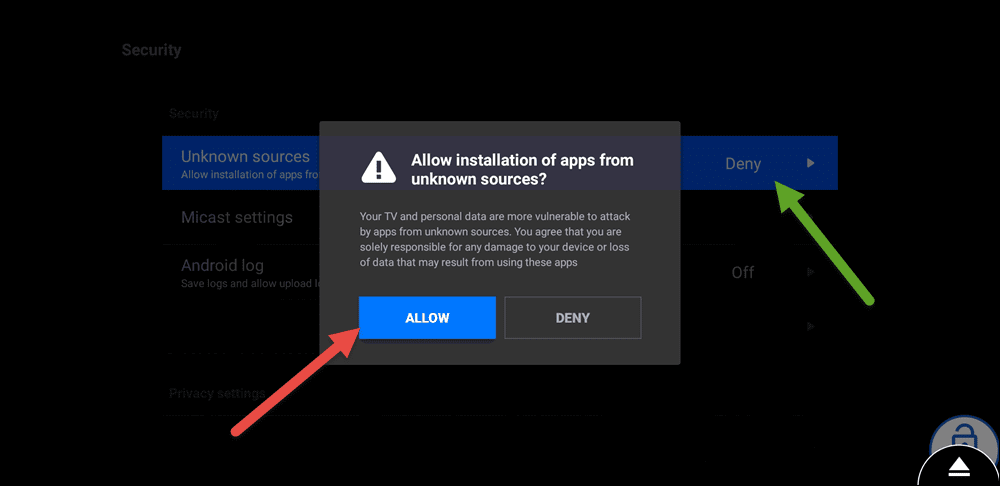The width and height of the screenshot is (1000, 486).
Task: Click the dialog title about unknown sources
Action: coord(522,170)
